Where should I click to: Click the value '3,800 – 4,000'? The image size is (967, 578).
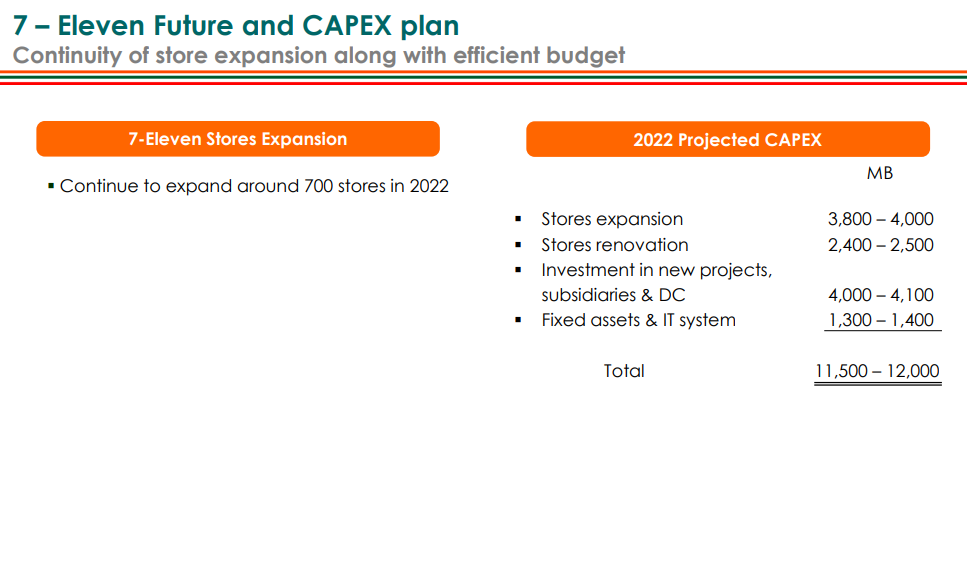click(881, 219)
